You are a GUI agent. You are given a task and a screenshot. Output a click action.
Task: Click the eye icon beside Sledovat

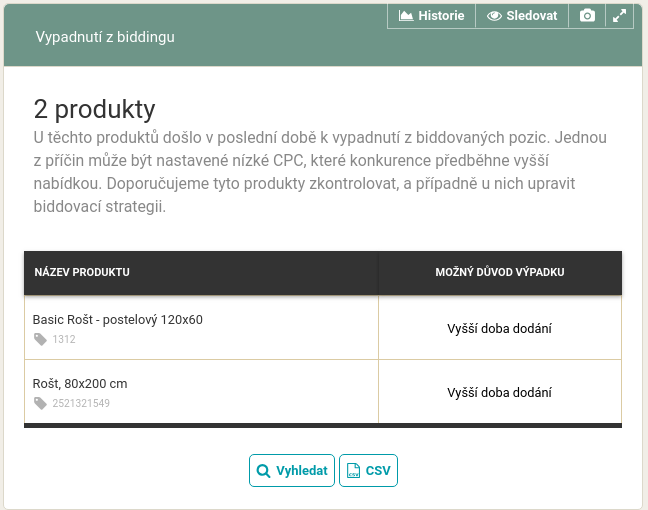pos(494,16)
